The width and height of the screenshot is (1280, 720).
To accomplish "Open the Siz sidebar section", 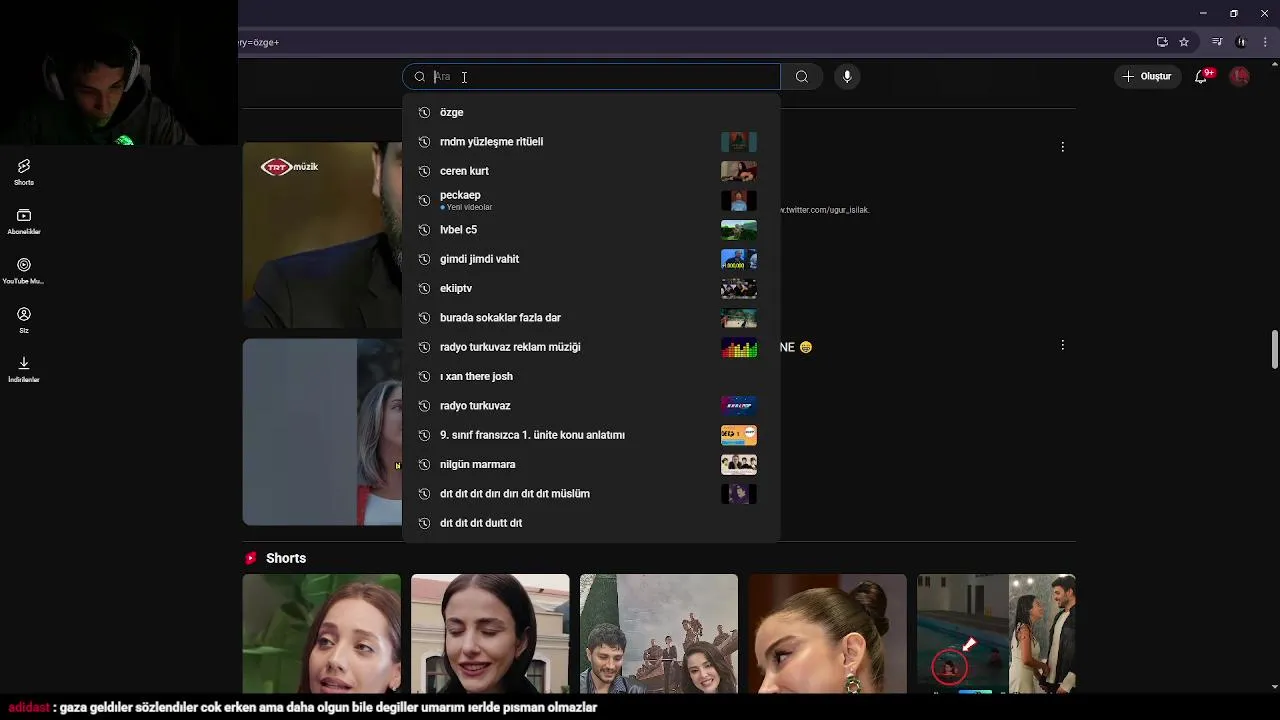I will (24, 320).
